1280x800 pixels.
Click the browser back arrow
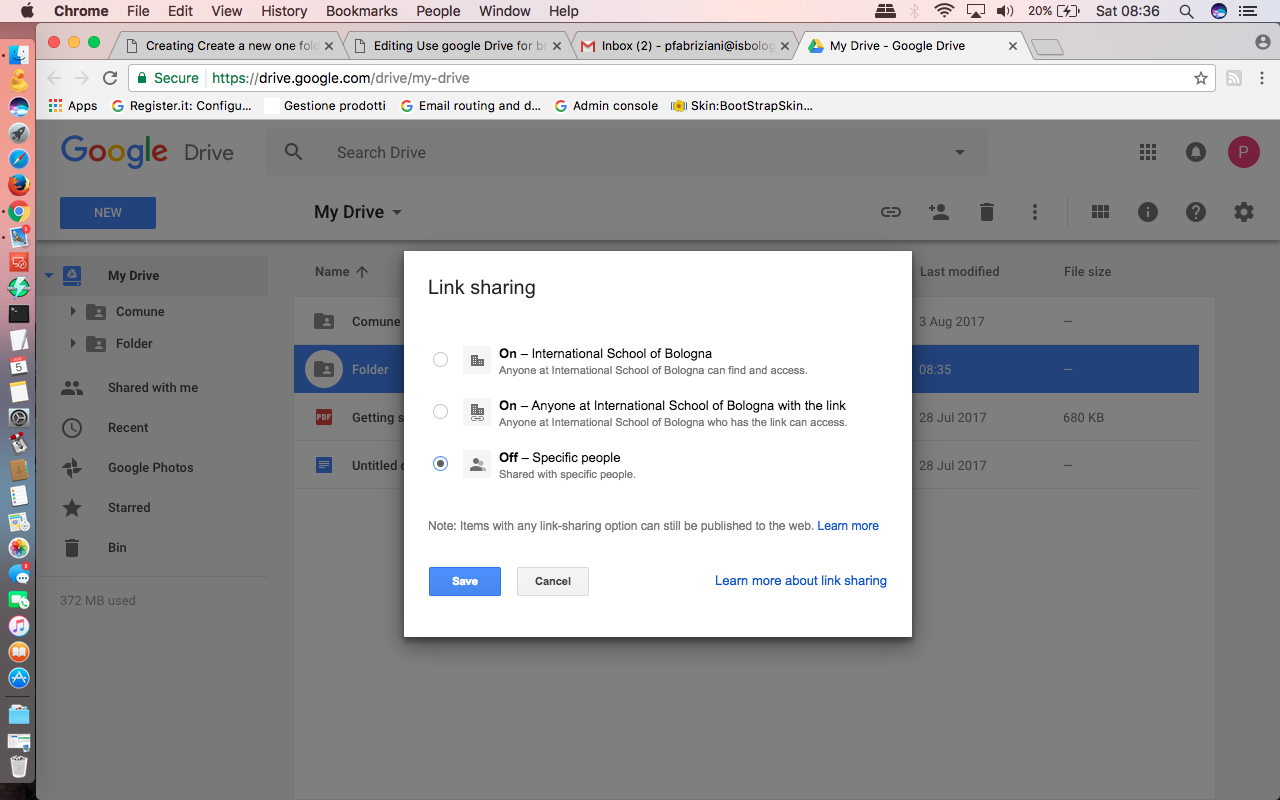point(54,78)
